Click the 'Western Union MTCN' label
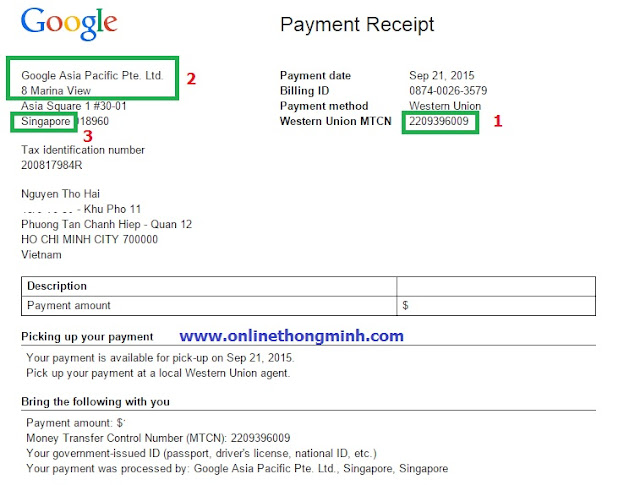The image size is (640, 485). coord(336,121)
